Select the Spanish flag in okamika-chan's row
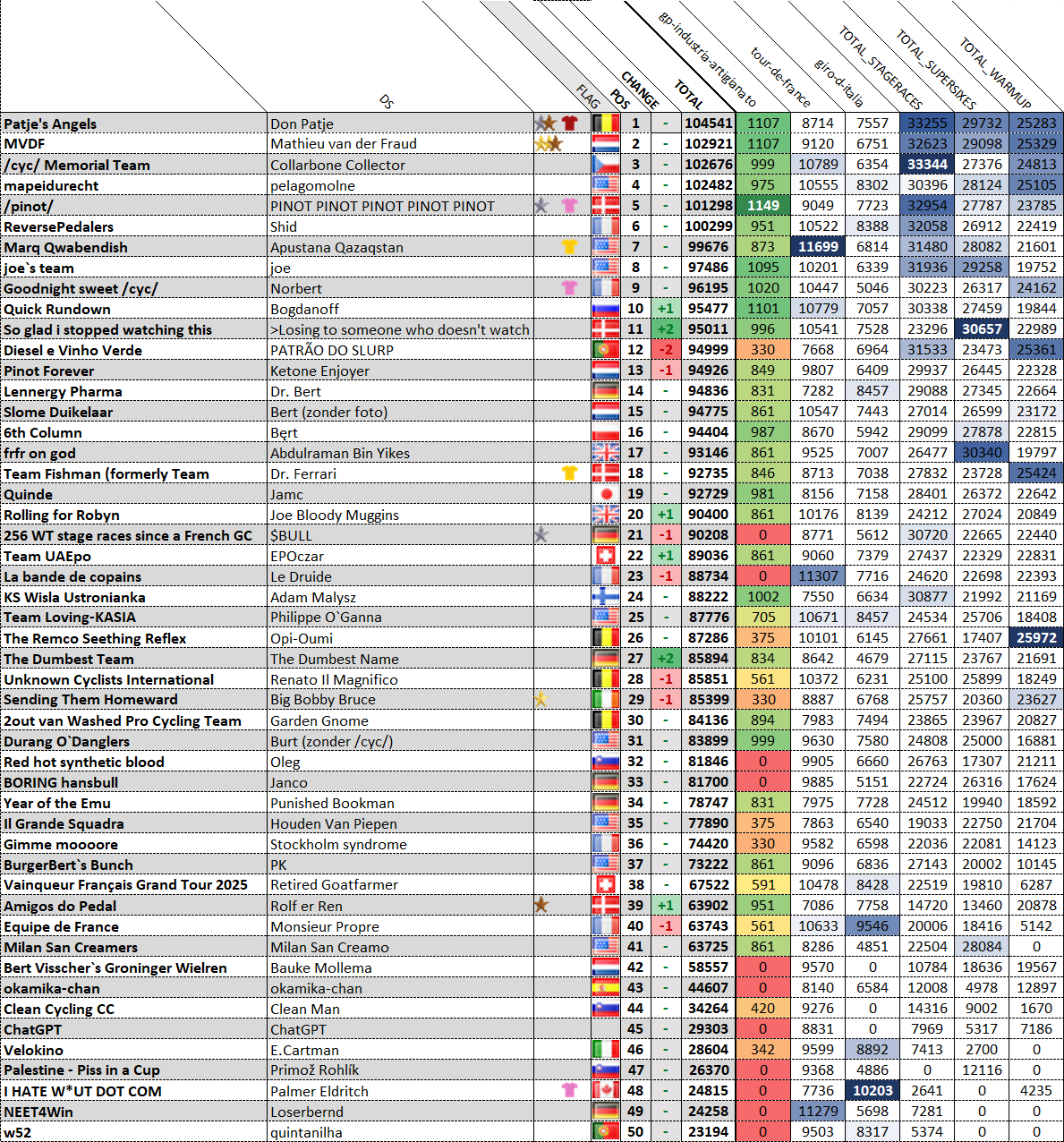The width and height of the screenshot is (1064, 1142). tap(606, 988)
